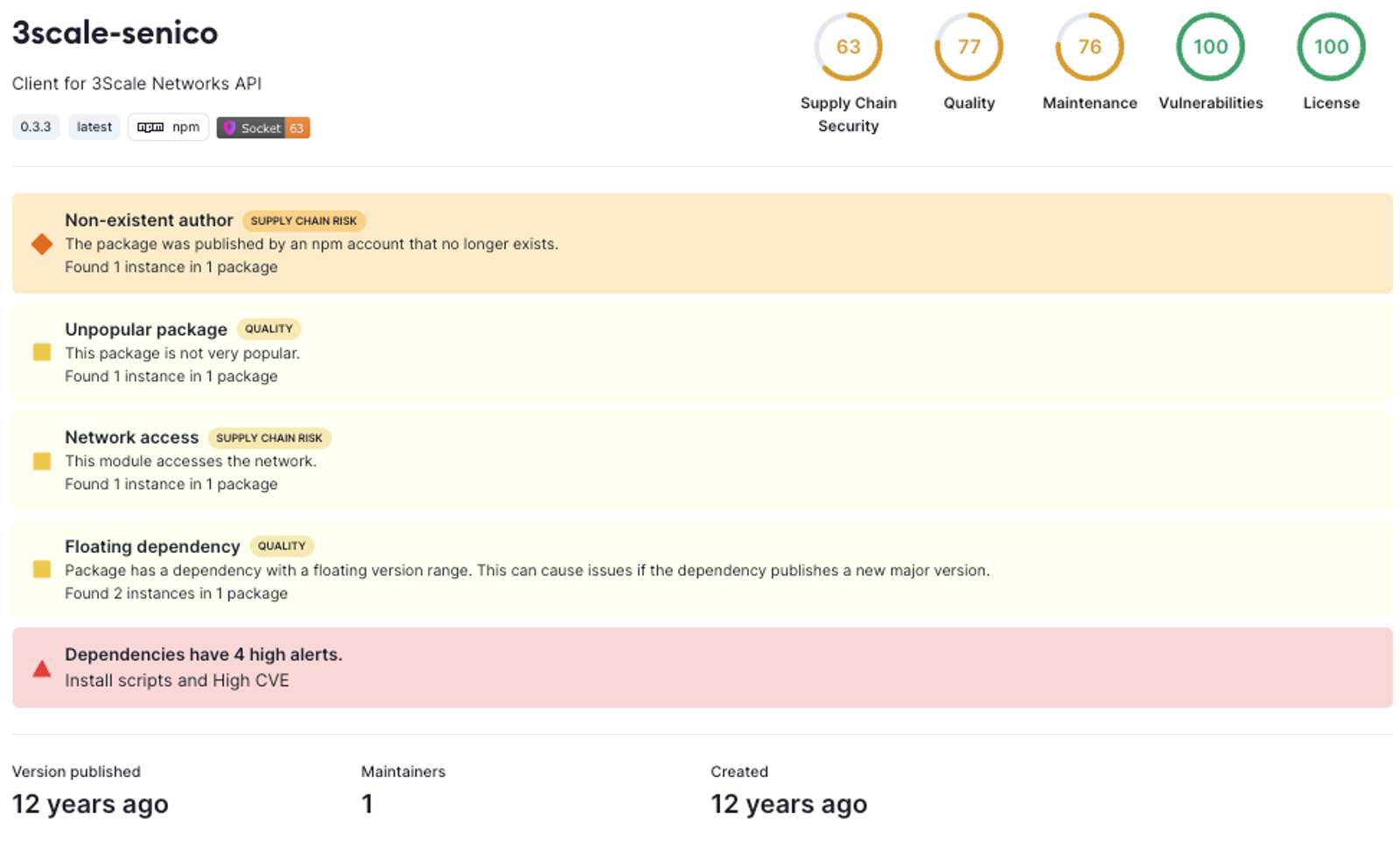This screenshot has width=1400, height=847.
Task: Click the License score label
Action: [1331, 103]
